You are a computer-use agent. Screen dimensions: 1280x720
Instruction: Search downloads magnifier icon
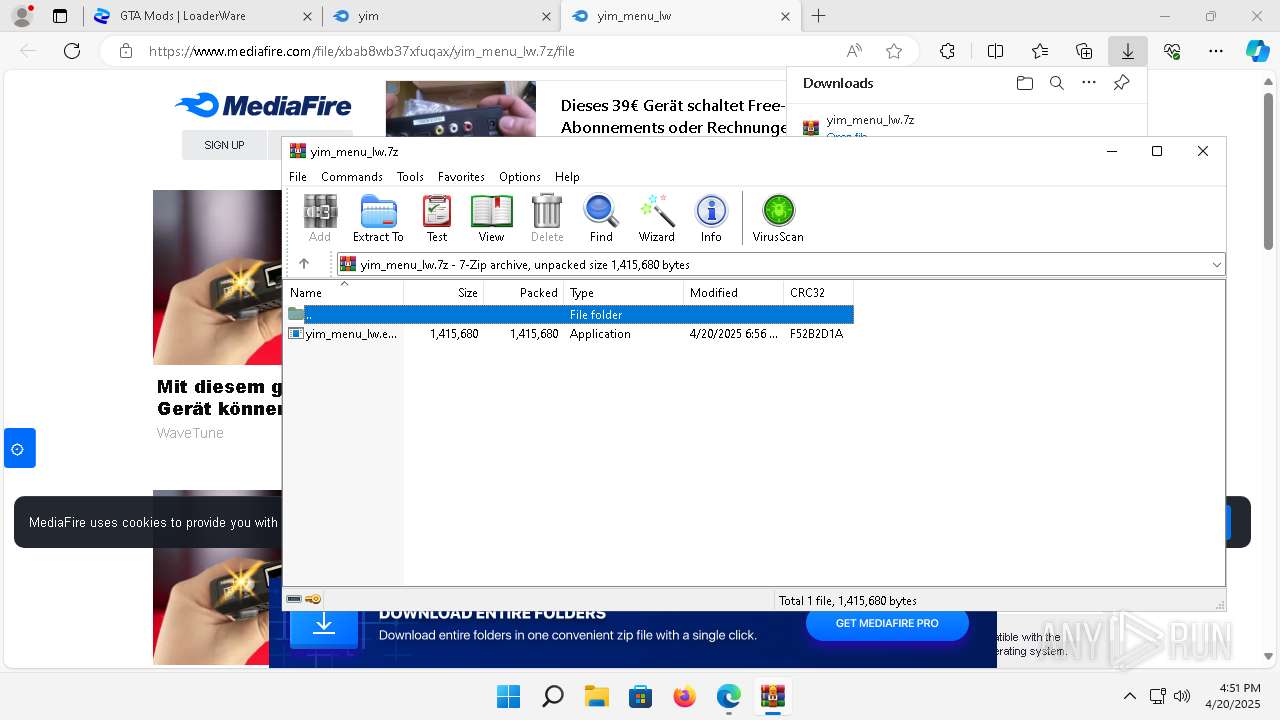pos(1056,83)
